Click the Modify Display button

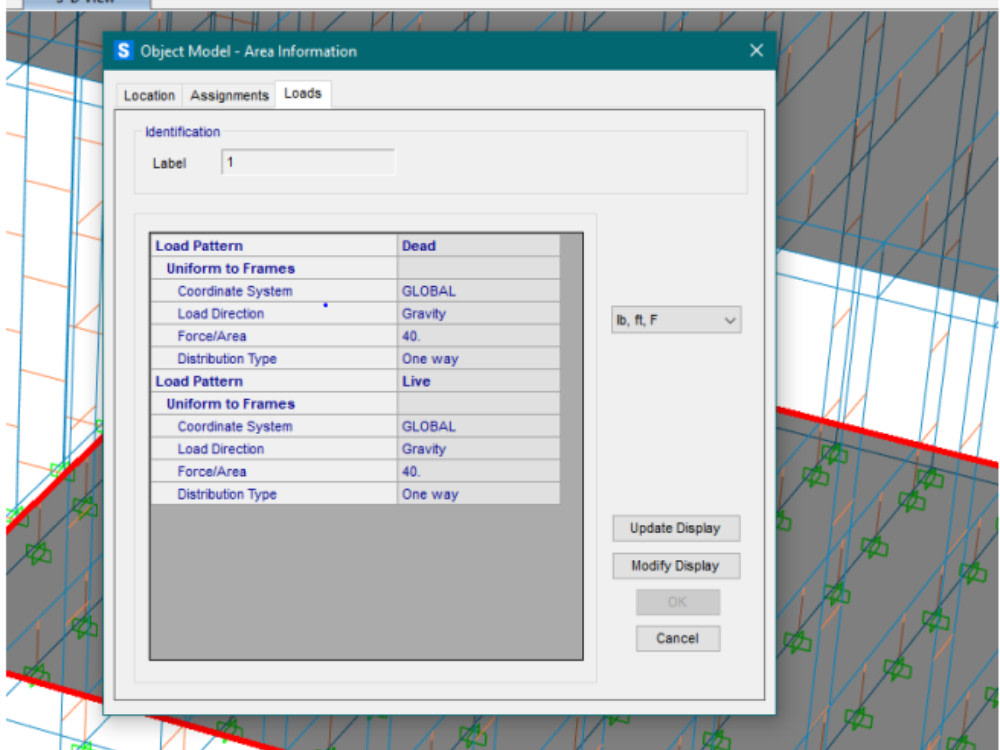click(676, 566)
